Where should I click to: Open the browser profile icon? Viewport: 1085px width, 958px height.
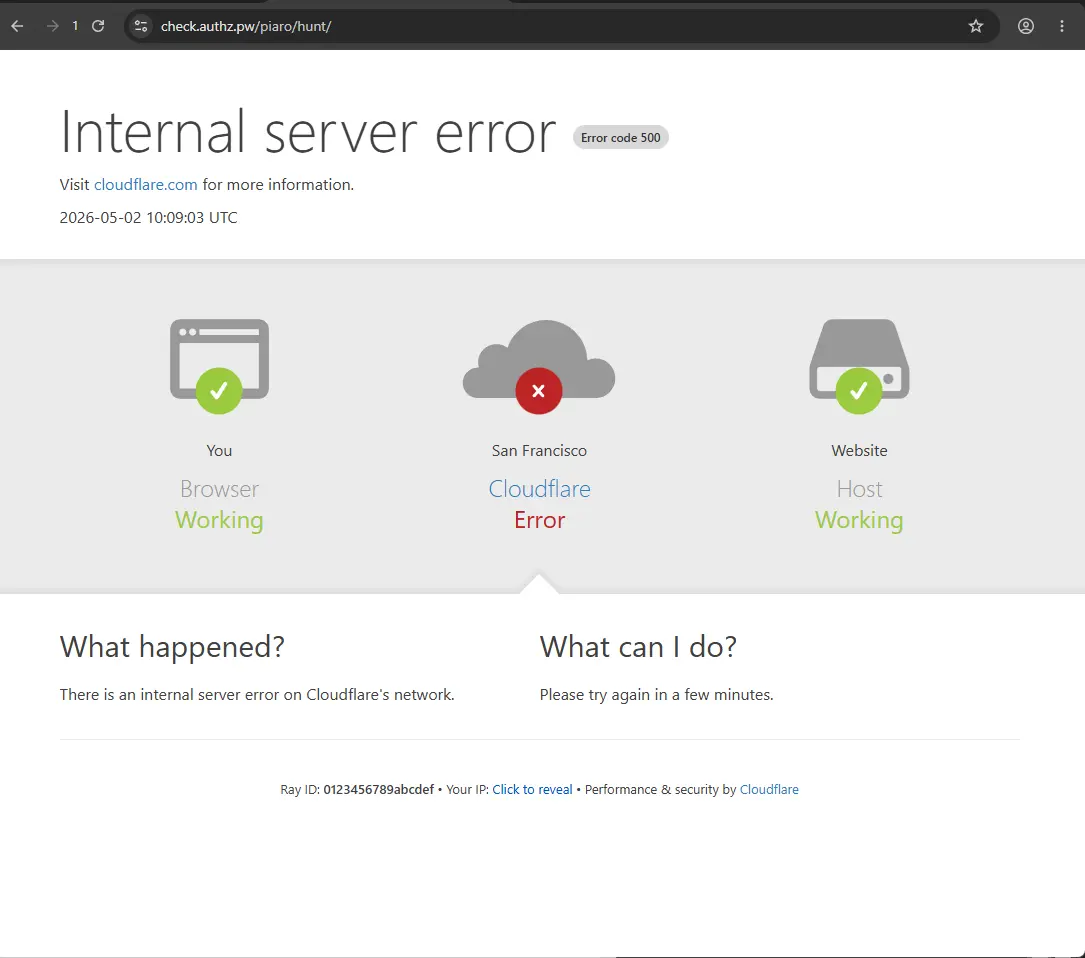click(1025, 26)
